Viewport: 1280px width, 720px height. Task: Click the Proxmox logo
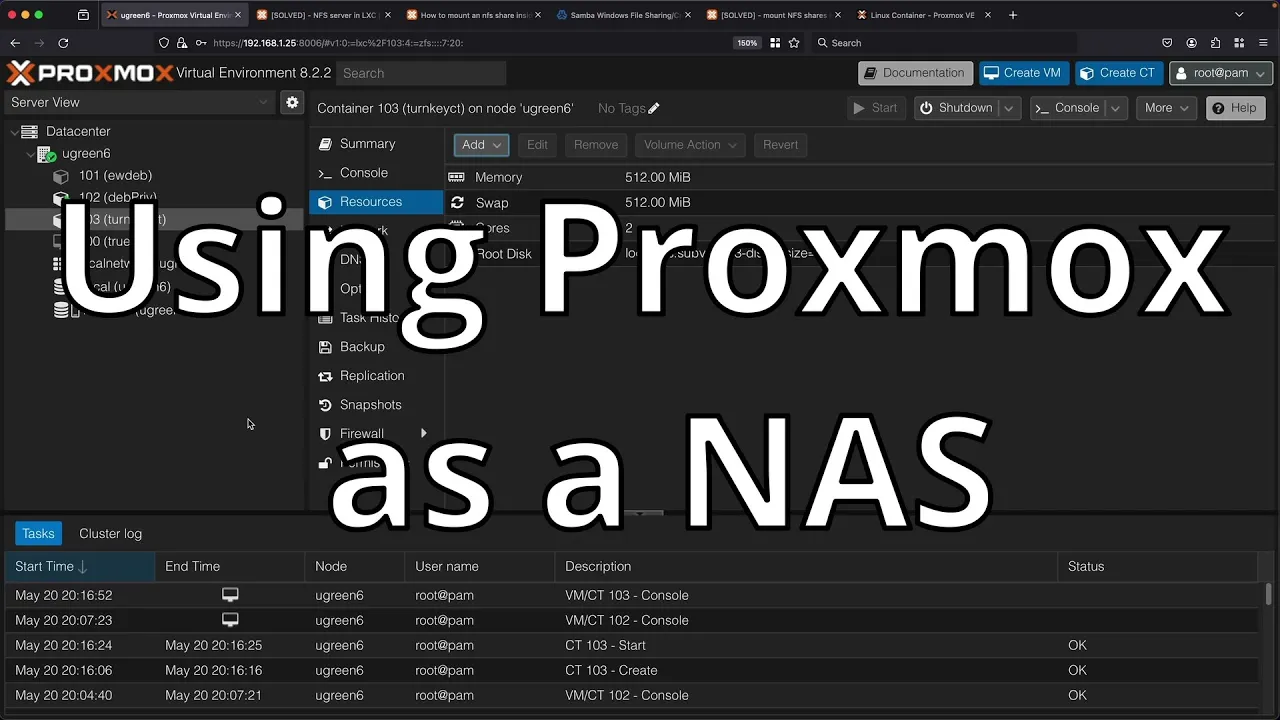[x=89, y=73]
